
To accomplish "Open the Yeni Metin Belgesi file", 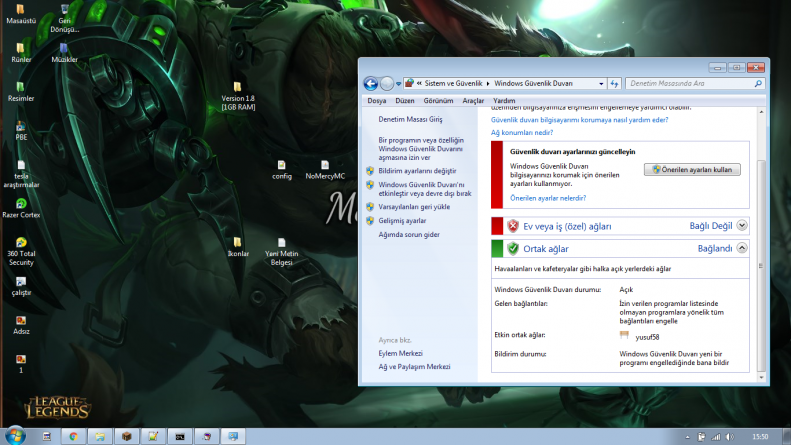I will point(281,252).
